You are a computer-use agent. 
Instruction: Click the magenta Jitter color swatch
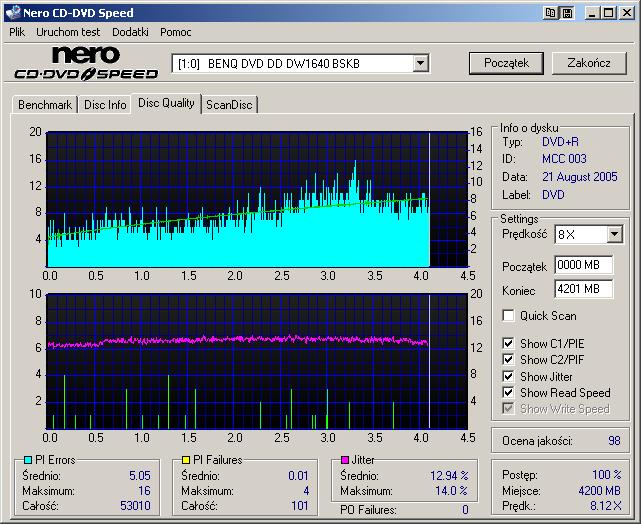(345, 460)
